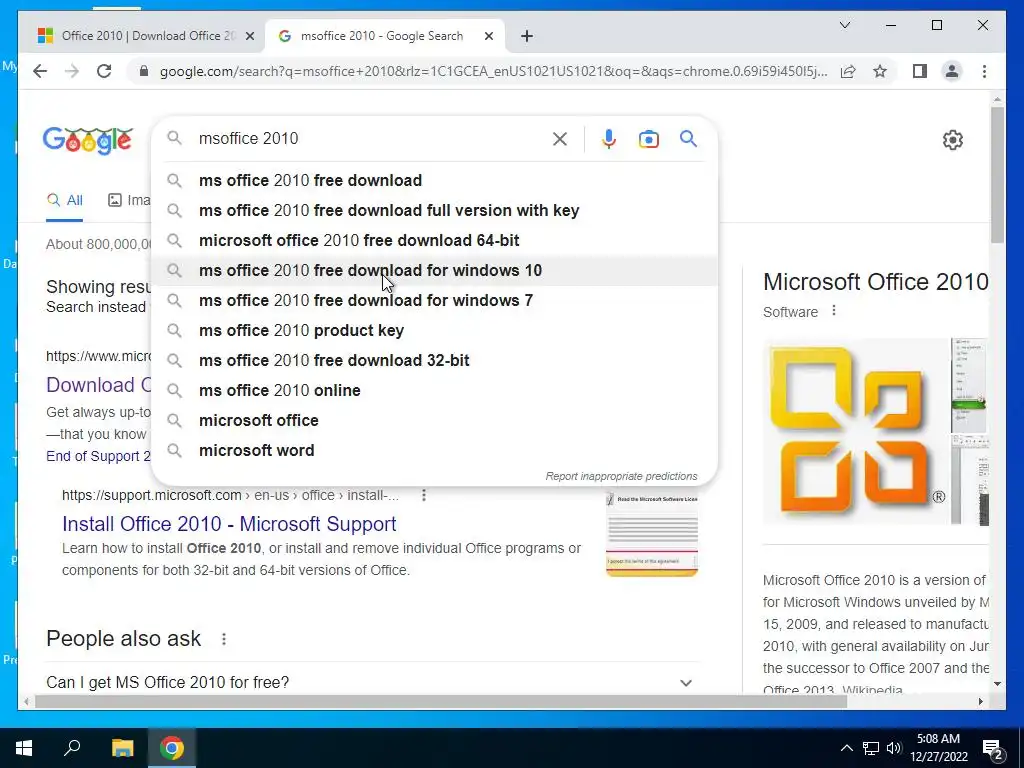The image size is (1024, 768).
Task: Submit search with blue magnifier icon
Action: point(688,138)
